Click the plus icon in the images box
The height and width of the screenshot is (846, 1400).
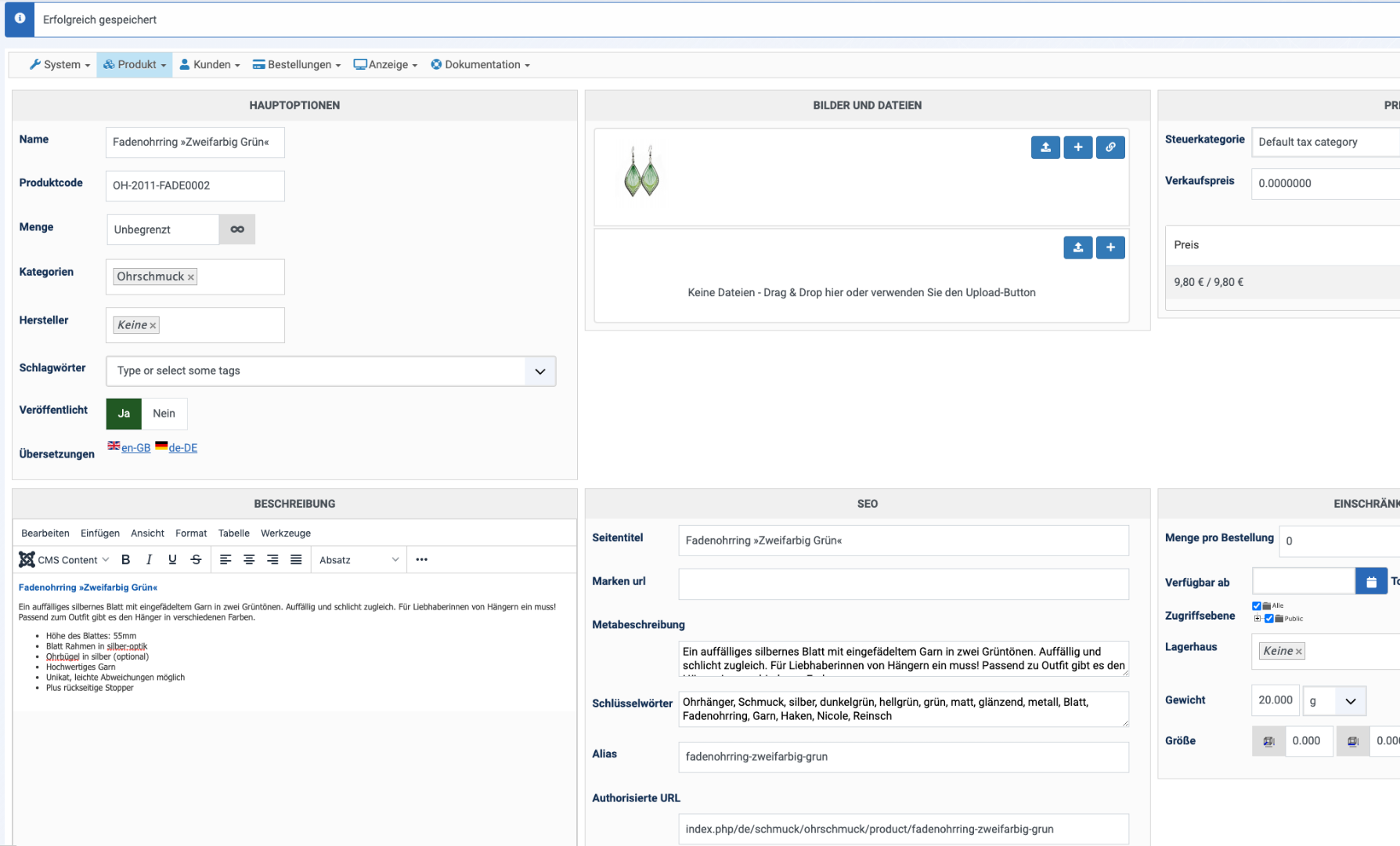[1078, 147]
